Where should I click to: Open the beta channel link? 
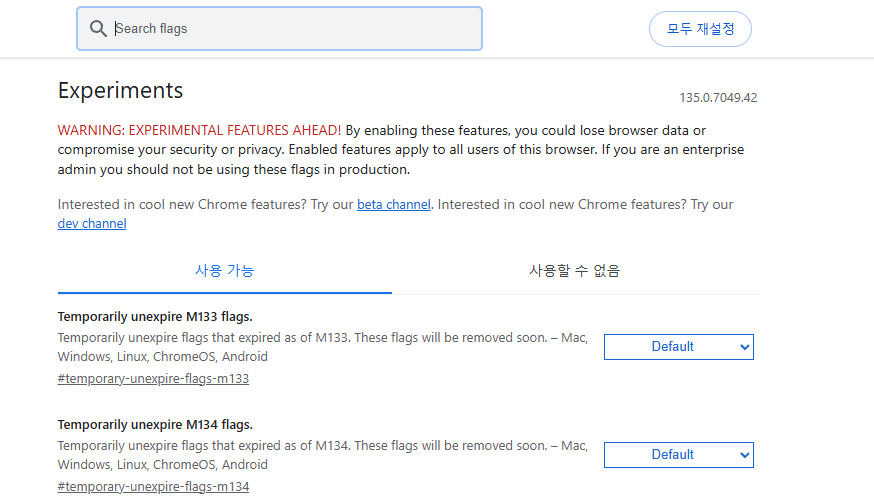pyautogui.click(x=394, y=204)
